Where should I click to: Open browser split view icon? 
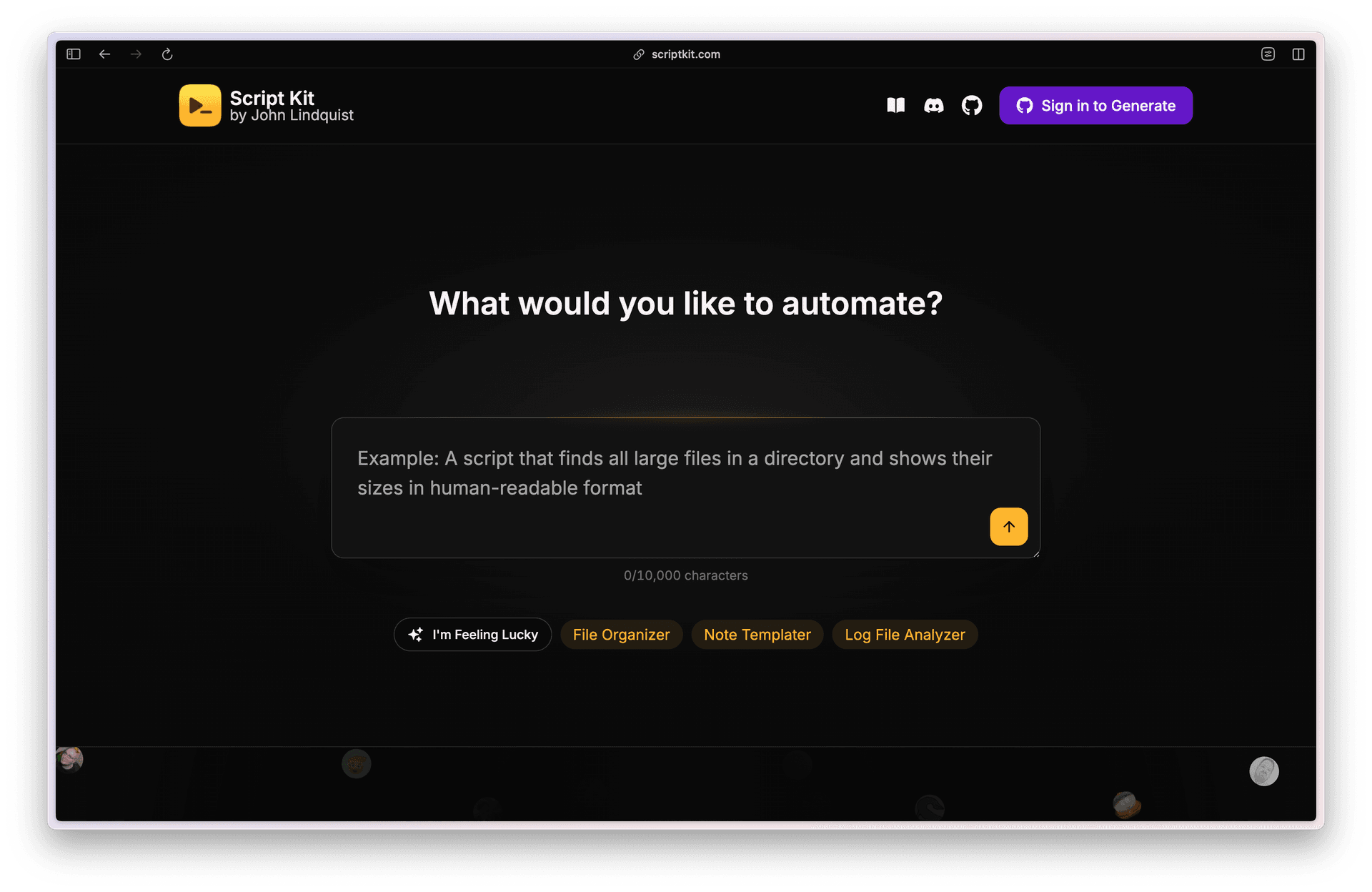point(1298,54)
